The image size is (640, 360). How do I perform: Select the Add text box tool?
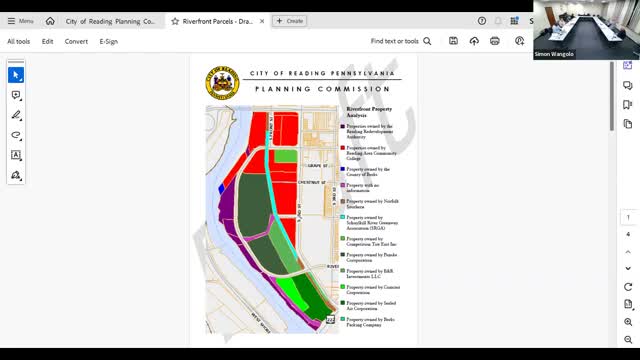(x=16, y=155)
